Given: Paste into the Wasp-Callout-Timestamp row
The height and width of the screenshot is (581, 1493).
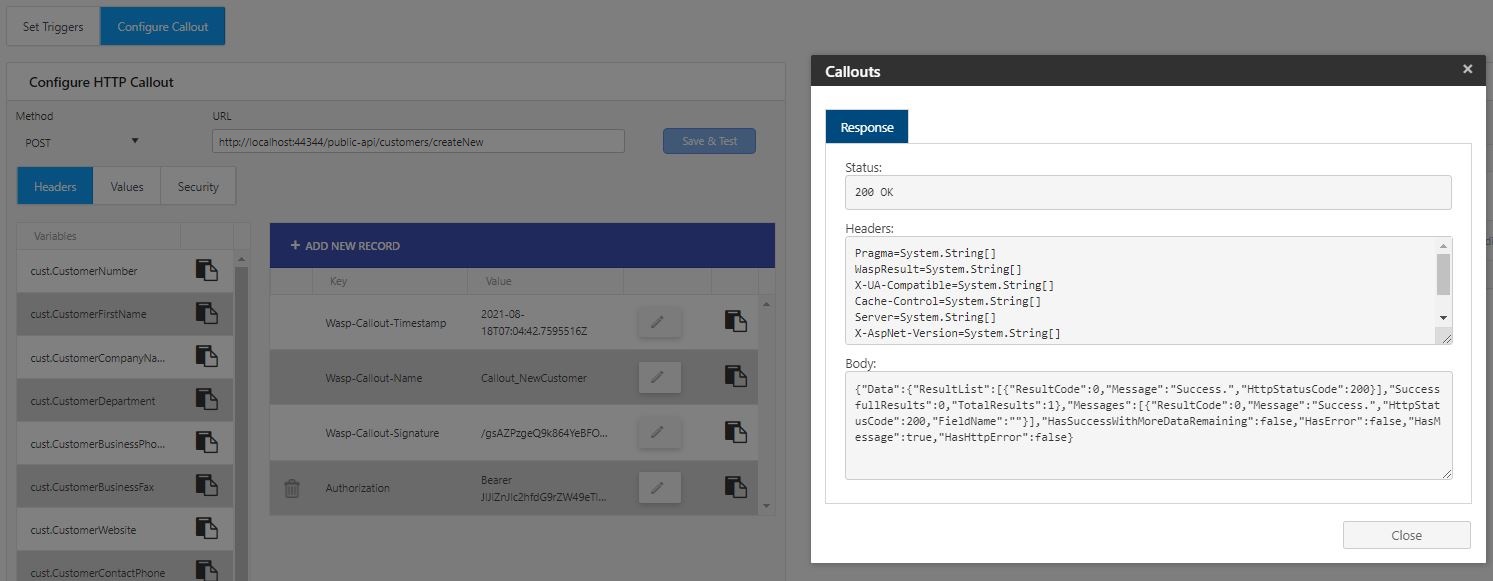Looking at the screenshot, I should (735, 322).
